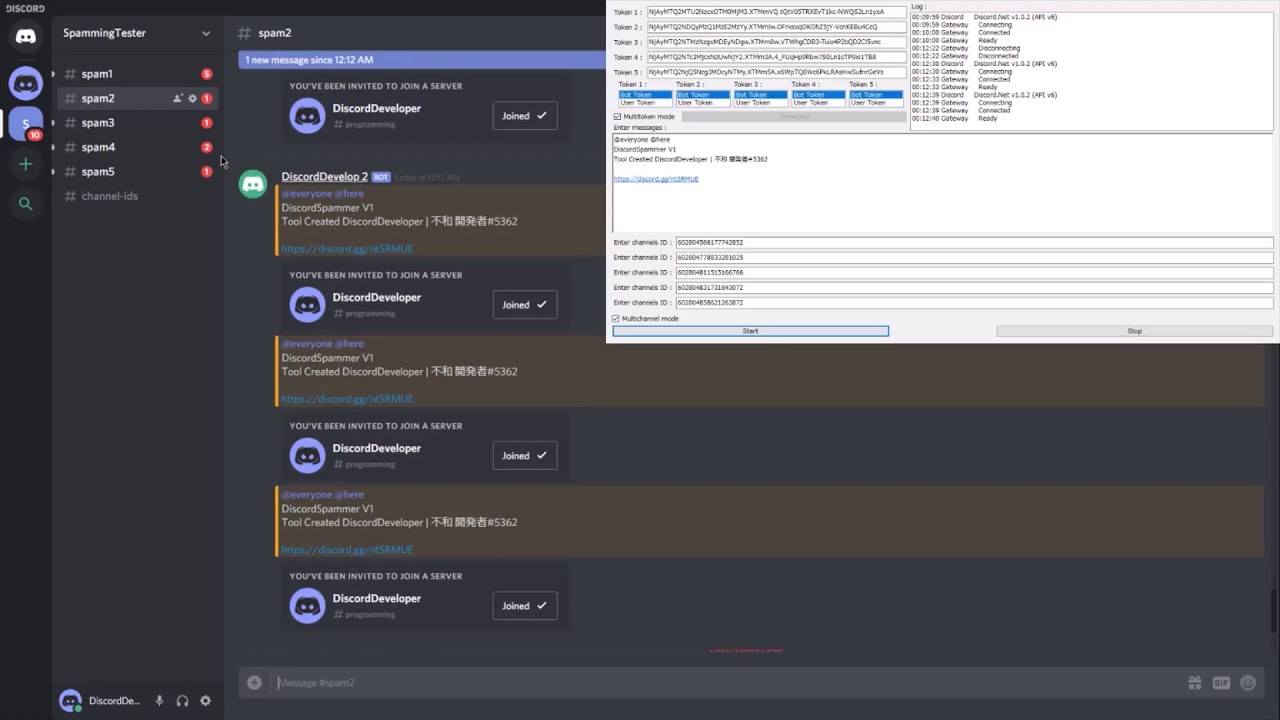This screenshot has width=1280, height=720.
Task: Select Bot Token for Token 3
Action: tap(761, 95)
